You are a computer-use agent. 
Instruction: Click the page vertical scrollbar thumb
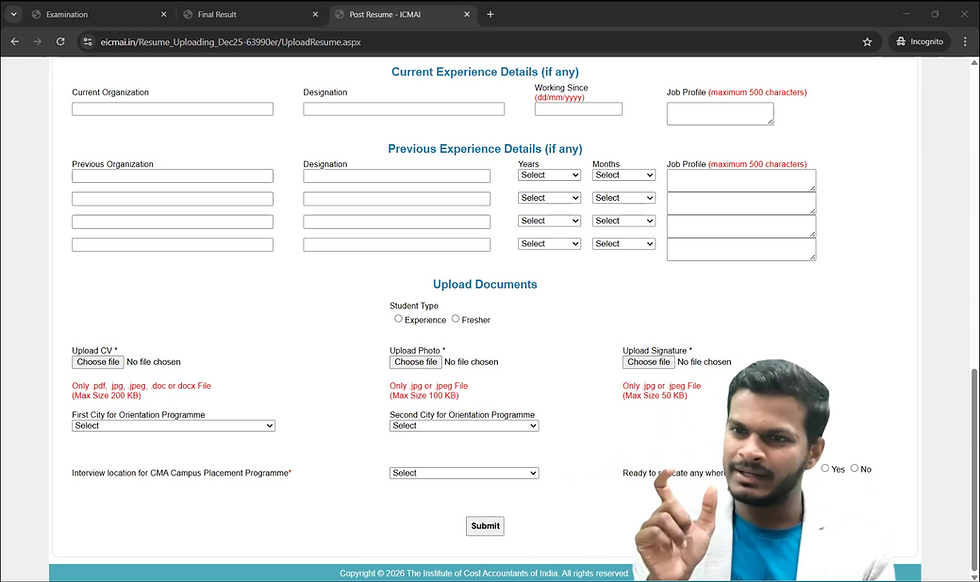pos(974,467)
